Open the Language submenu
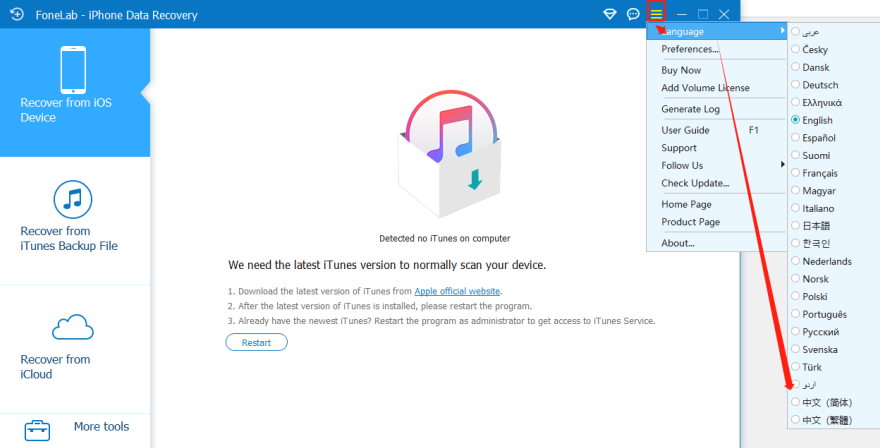Viewport: 880px width, 448px height. (717, 31)
